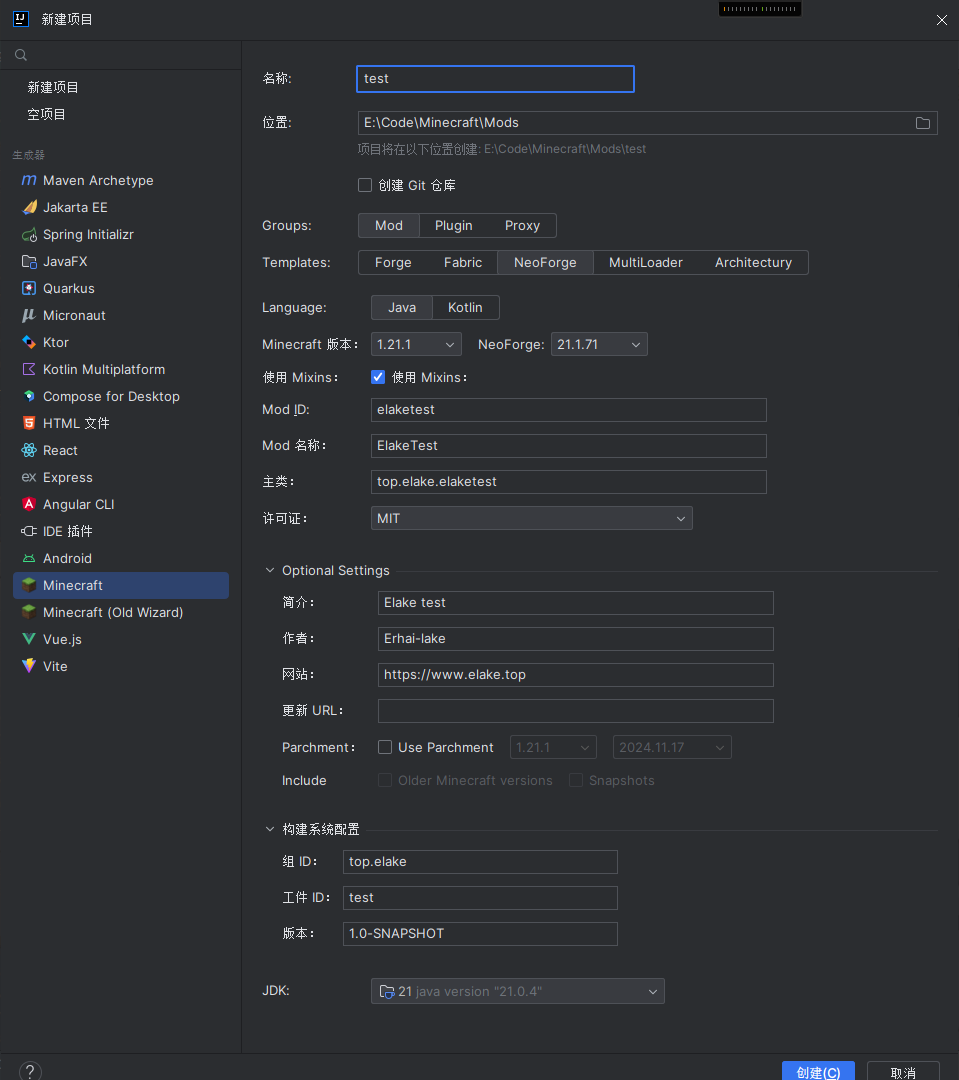Screen dimensions: 959x1080
Task: Uncheck the 使用 Mixins checkbox
Action: pos(378,377)
